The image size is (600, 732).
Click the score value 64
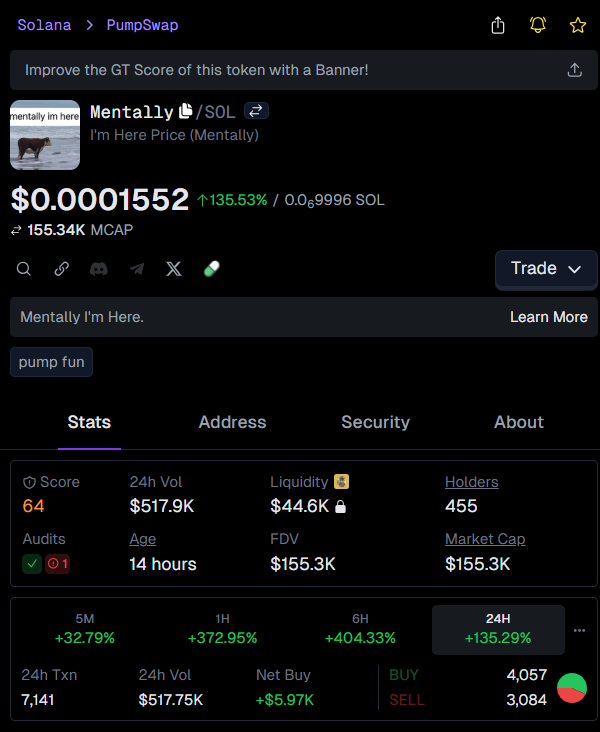pyautogui.click(x=33, y=506)
